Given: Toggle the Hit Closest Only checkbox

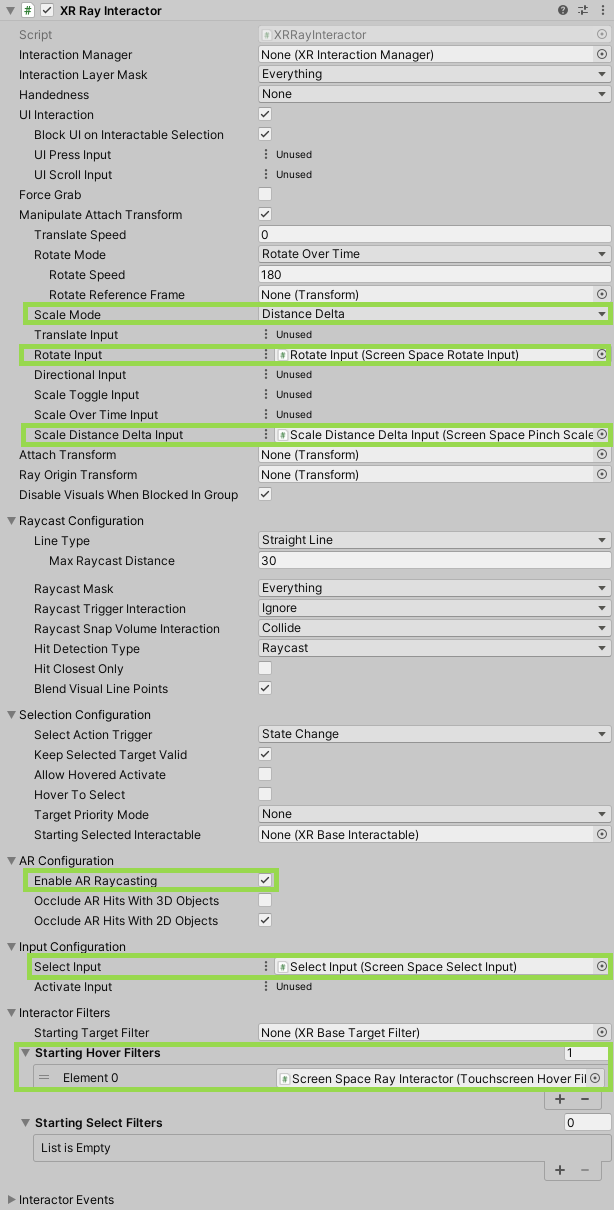Looking at the screenshot, I should tap(265, 669).
